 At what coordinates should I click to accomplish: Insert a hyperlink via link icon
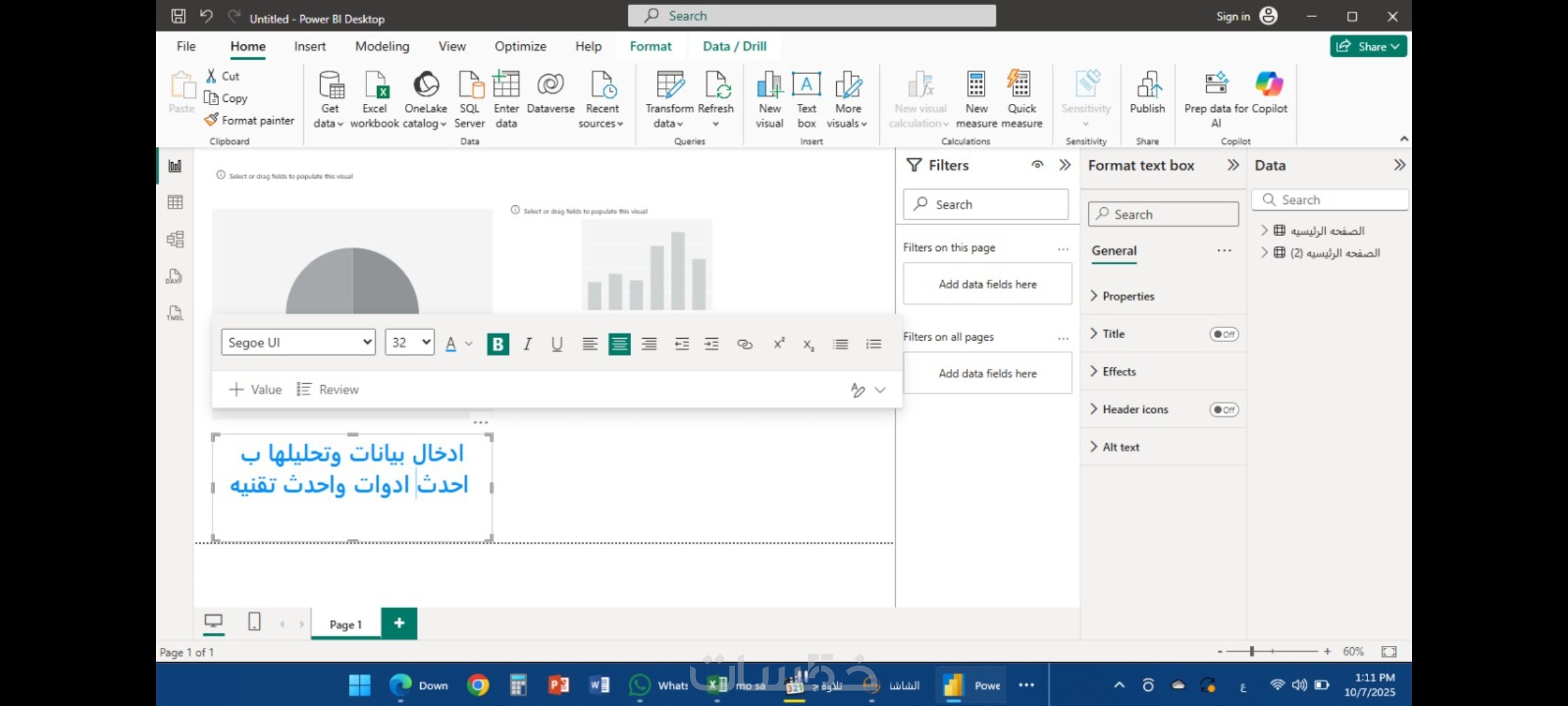coord(744,344)
